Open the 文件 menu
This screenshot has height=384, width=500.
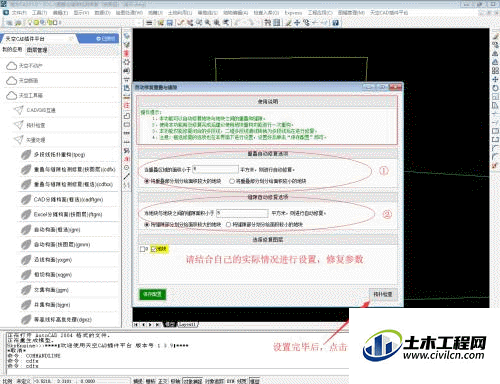[x=19, y=12]
